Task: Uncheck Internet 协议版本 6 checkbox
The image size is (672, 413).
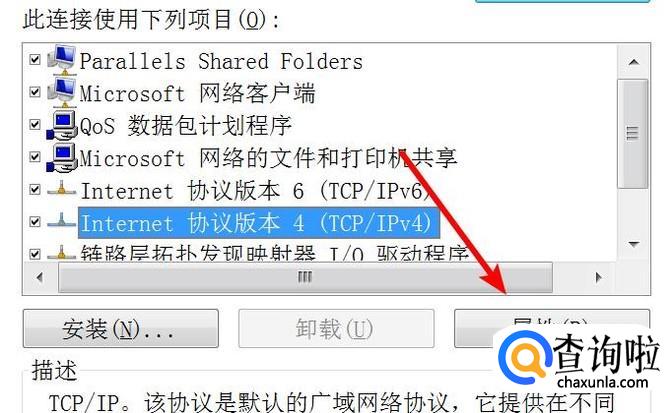Action: click(x=35, y=189)
